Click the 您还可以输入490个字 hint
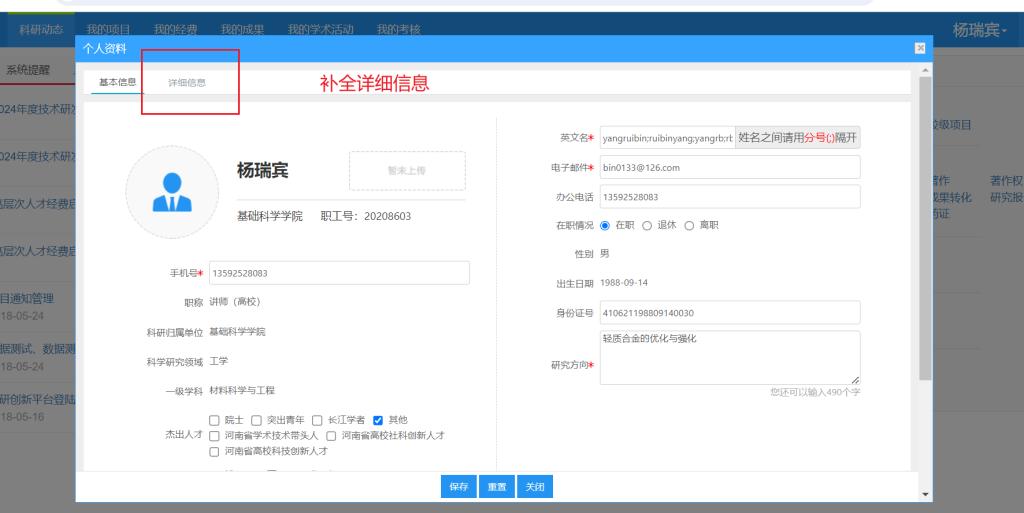This screenshot has height=513, width=1024. click(x=815, y=392)
